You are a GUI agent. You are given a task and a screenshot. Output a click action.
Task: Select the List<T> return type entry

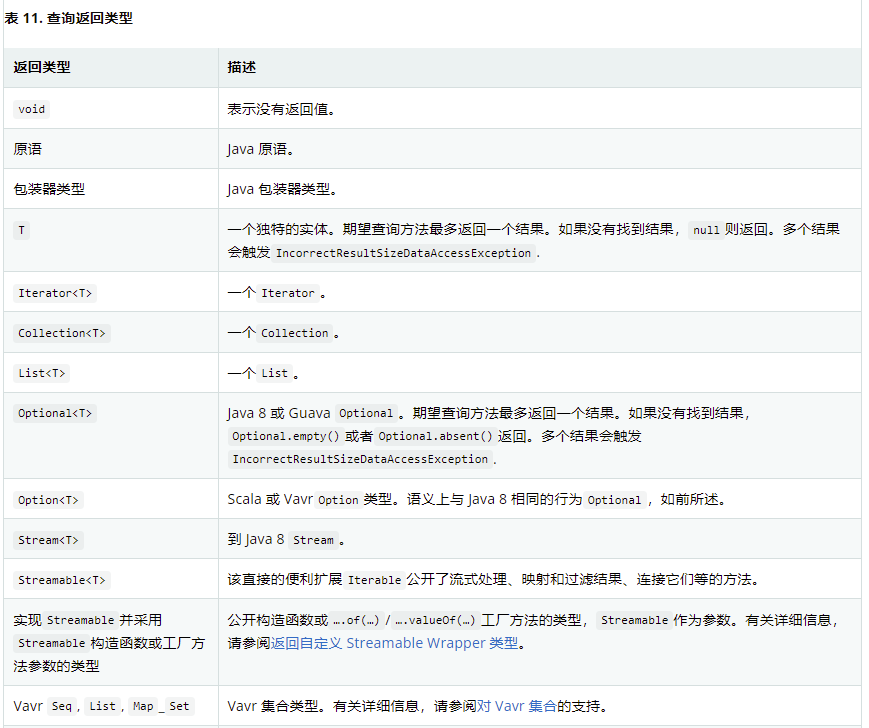tap(40, 373)
